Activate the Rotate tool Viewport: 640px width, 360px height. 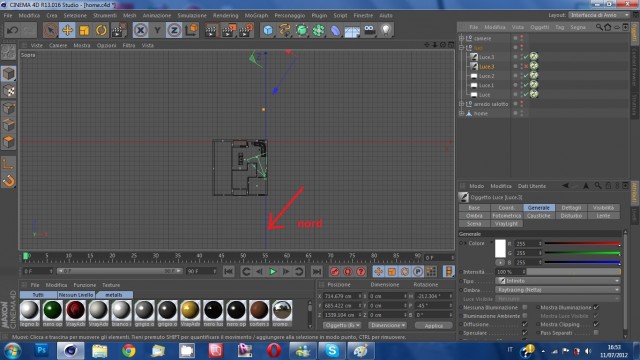101,30
